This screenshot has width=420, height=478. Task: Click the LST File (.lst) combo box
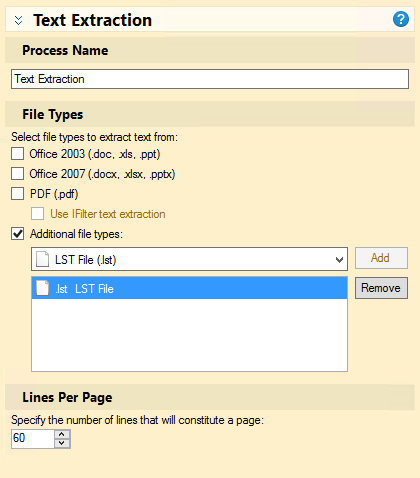tap(189, 259)
